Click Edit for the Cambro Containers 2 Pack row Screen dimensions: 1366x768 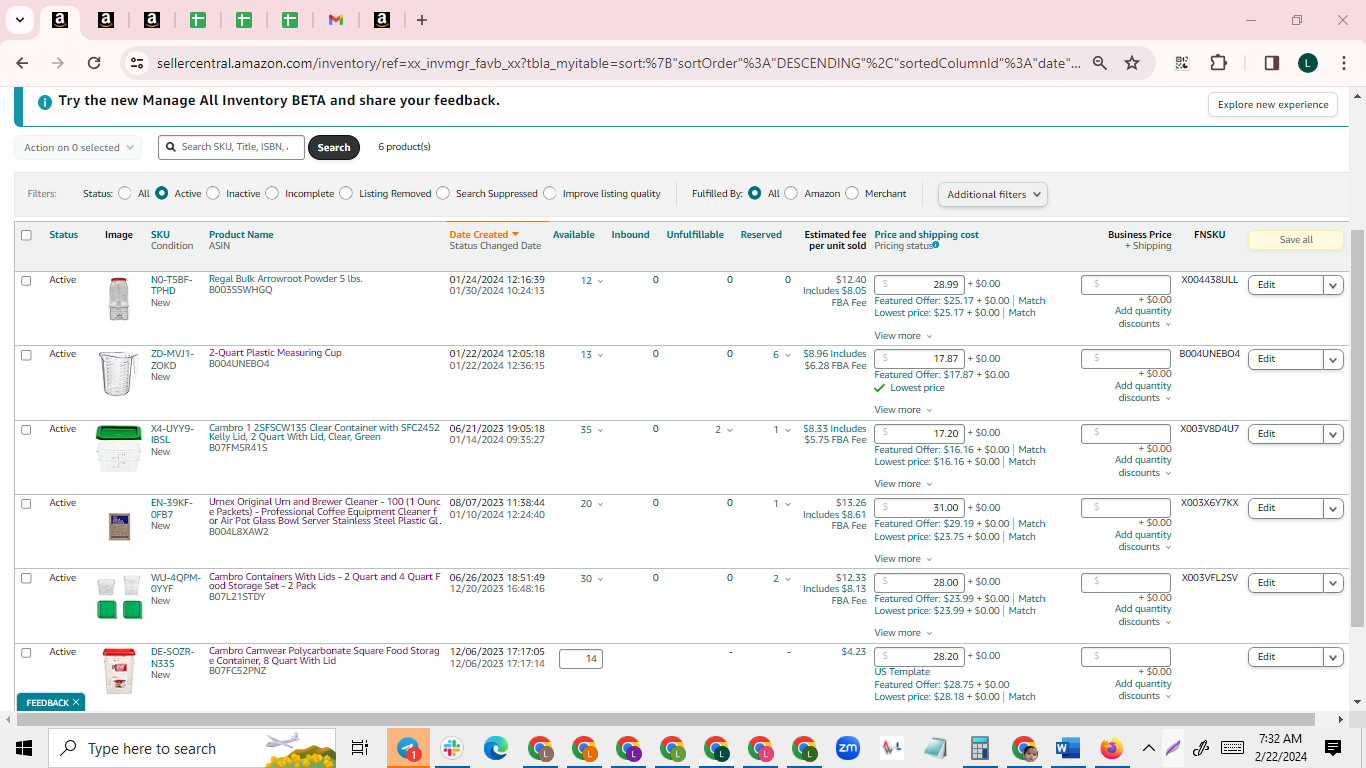pos(1286,583)
